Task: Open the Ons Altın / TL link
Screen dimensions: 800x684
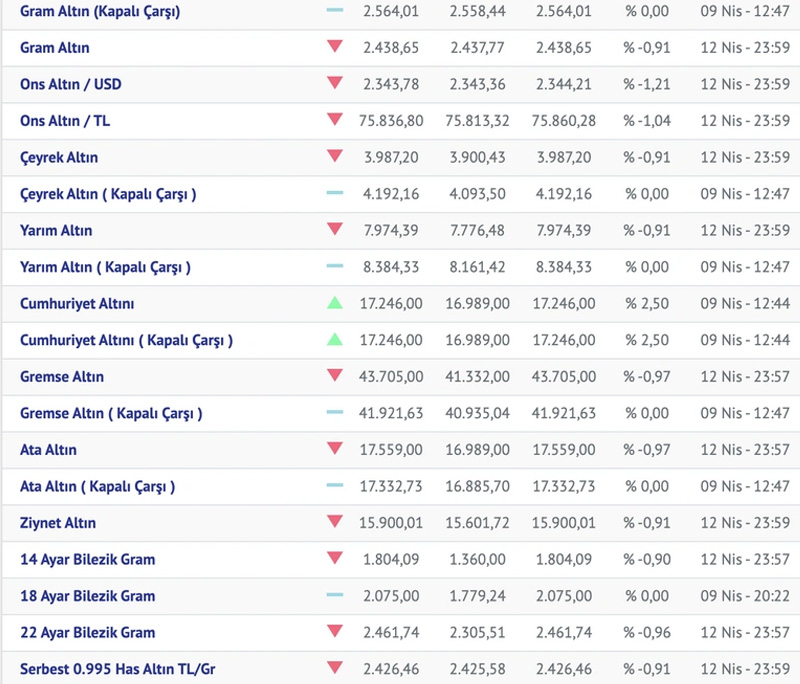Action: point(66,121)
